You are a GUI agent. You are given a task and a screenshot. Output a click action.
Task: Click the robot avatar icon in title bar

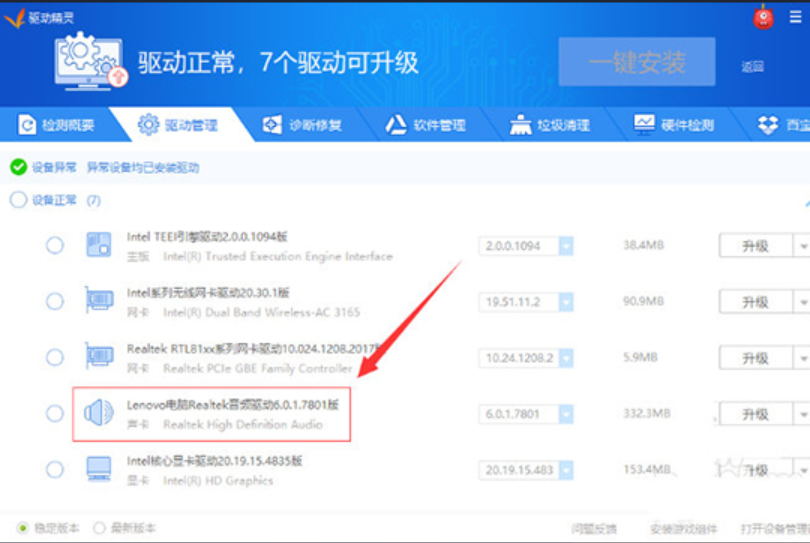pos(764,17)
